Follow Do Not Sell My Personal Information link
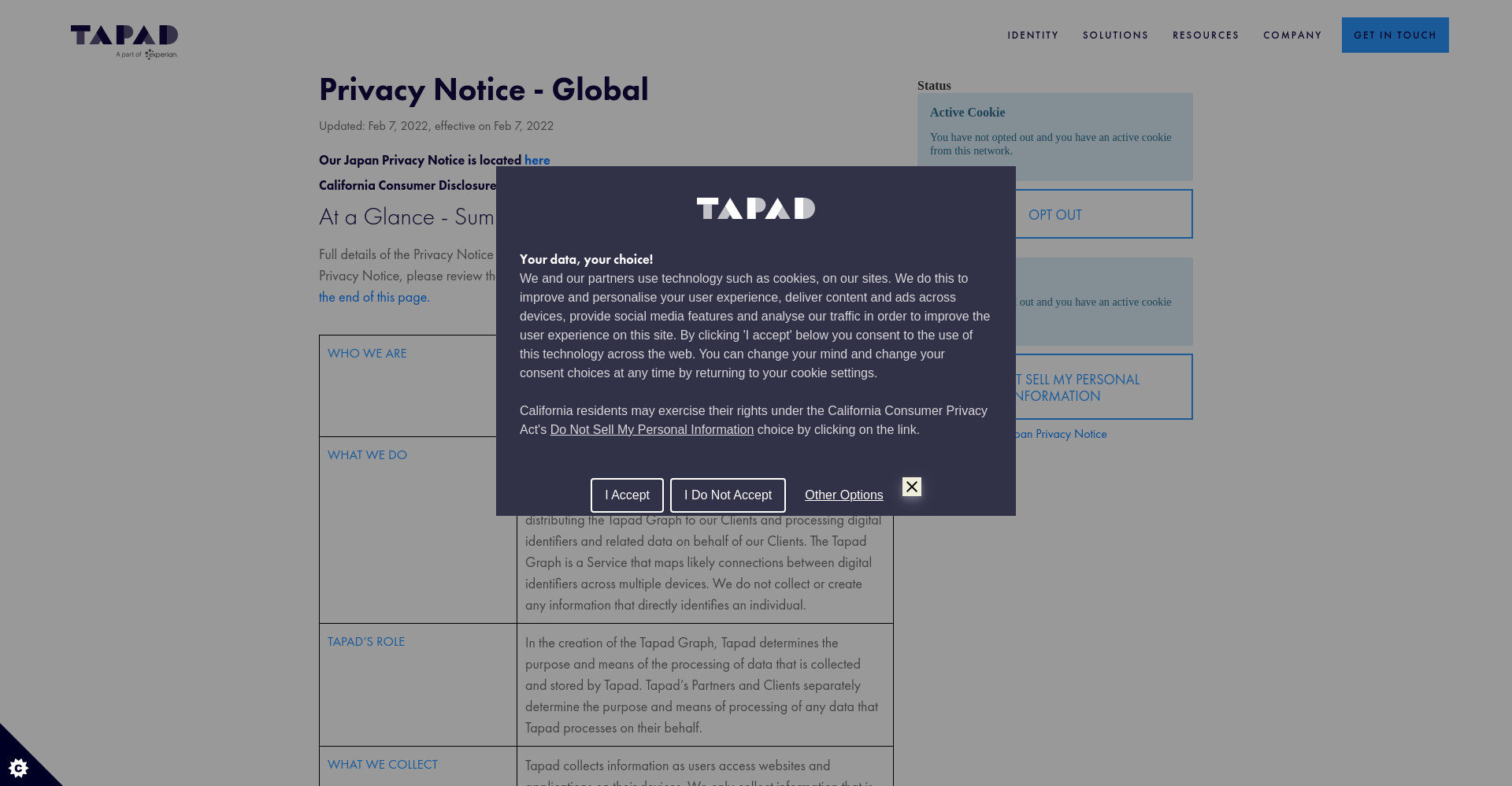Viewport: 1512px width, 786px height. [x=651, y=430]
